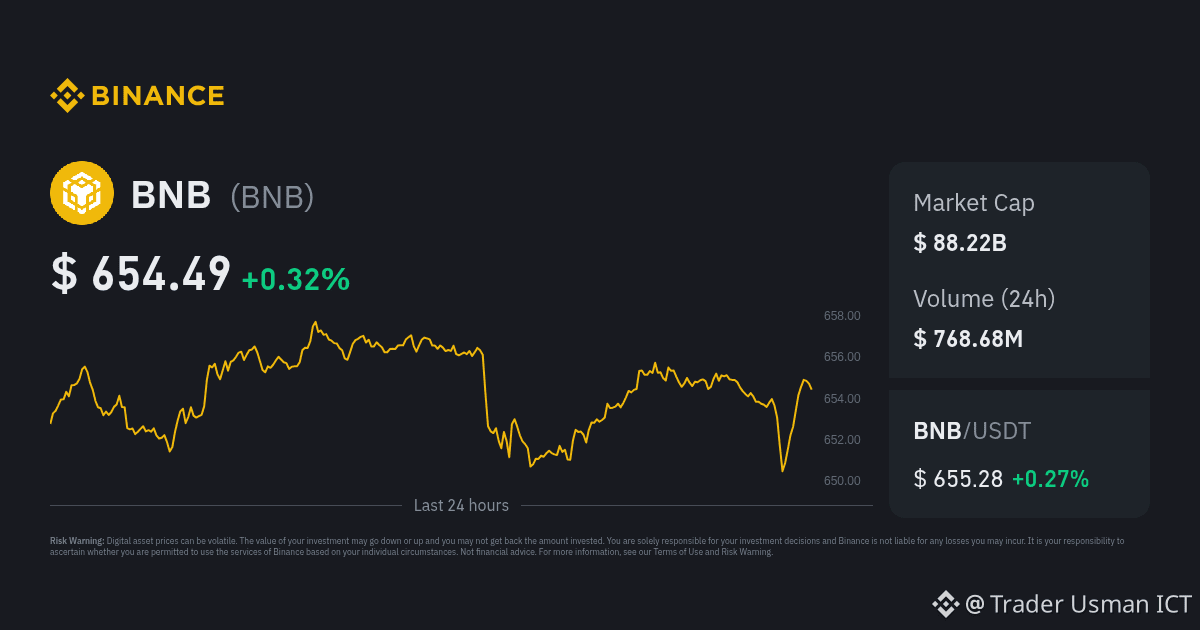The width and height of the screenshot is (1200, 630).
Task: Click the 658.00 axis label
Action: [x=842, y=316]
